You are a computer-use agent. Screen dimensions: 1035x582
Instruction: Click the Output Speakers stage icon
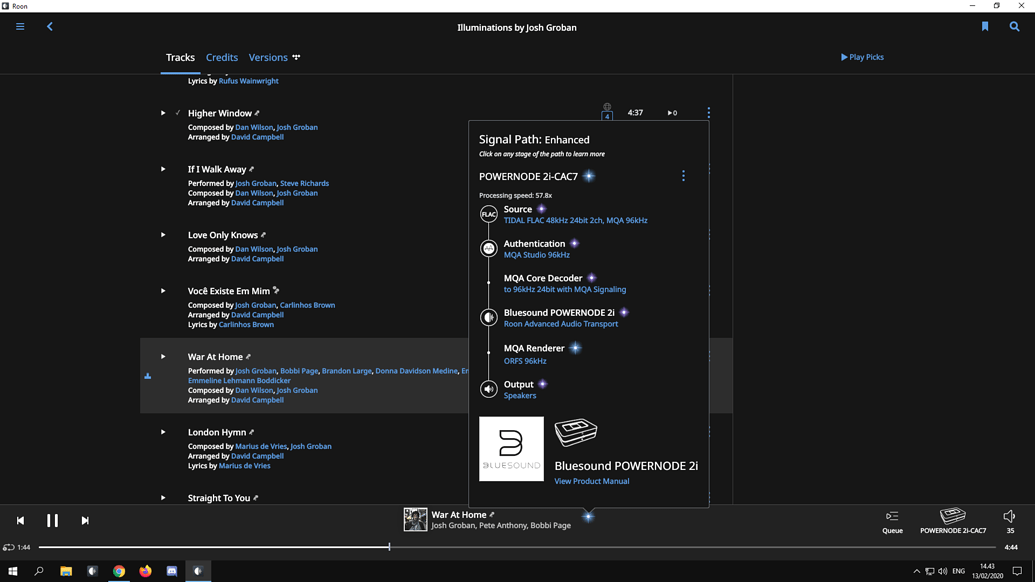point(489,389)
